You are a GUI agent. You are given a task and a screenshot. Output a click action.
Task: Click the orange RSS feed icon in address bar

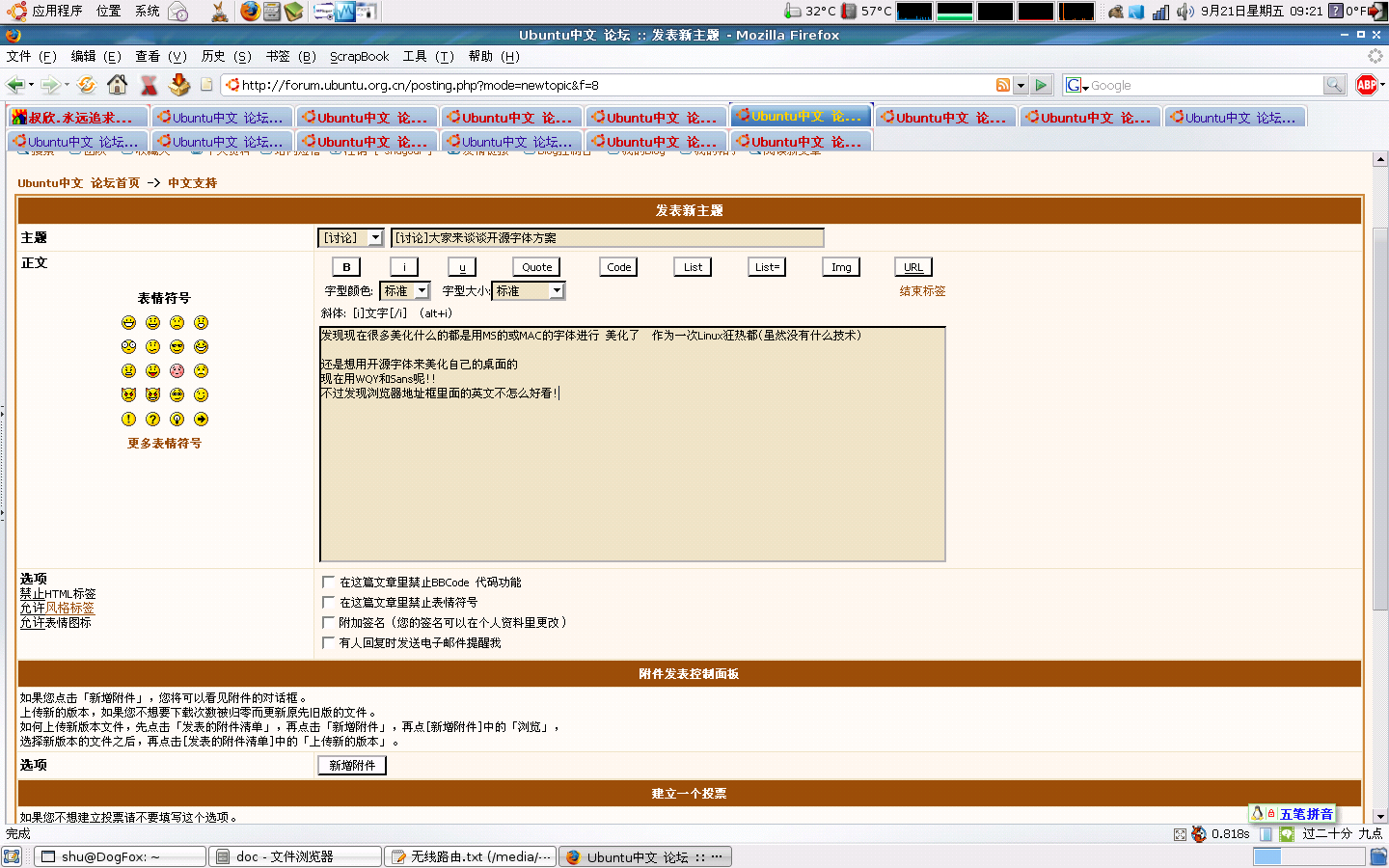pyautogui.click(x=1003, y=85)
